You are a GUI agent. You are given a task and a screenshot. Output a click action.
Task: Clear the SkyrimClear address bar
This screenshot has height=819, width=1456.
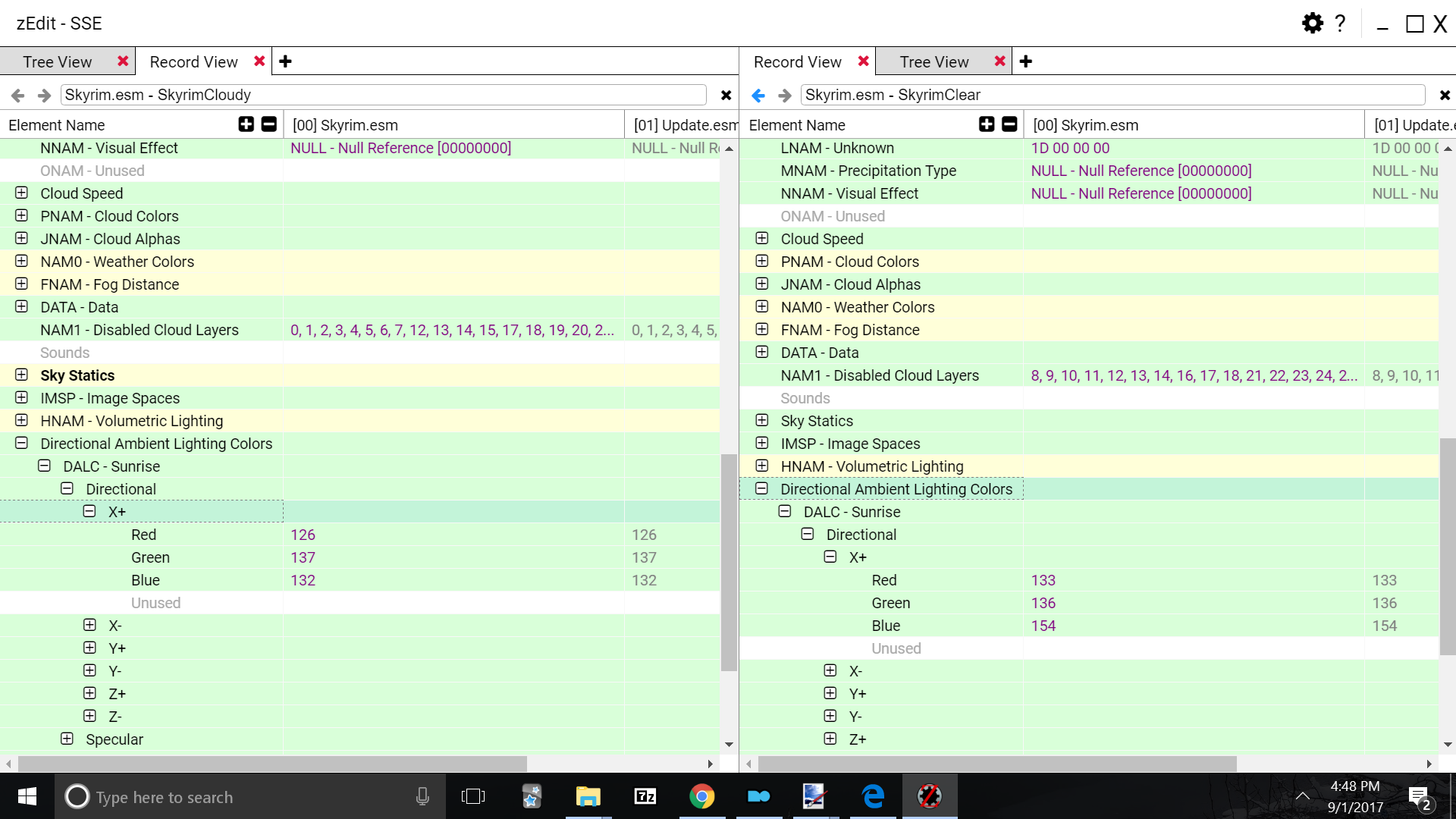(1445, 95)
